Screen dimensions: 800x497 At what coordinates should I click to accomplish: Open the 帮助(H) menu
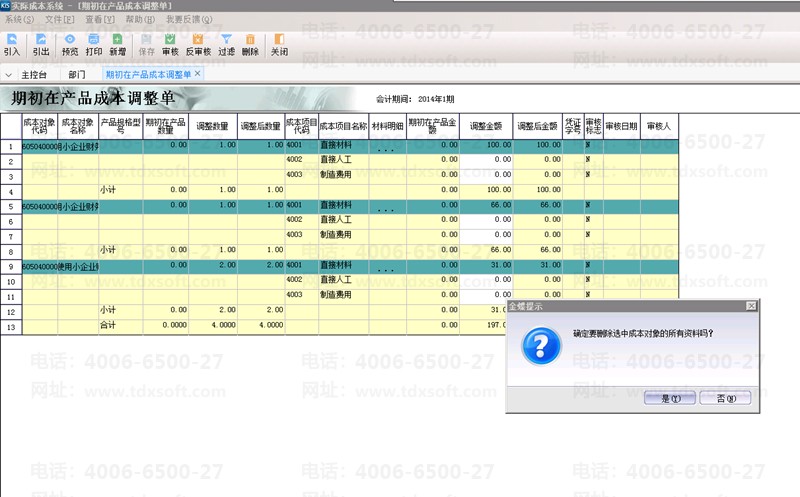[140, 19]
